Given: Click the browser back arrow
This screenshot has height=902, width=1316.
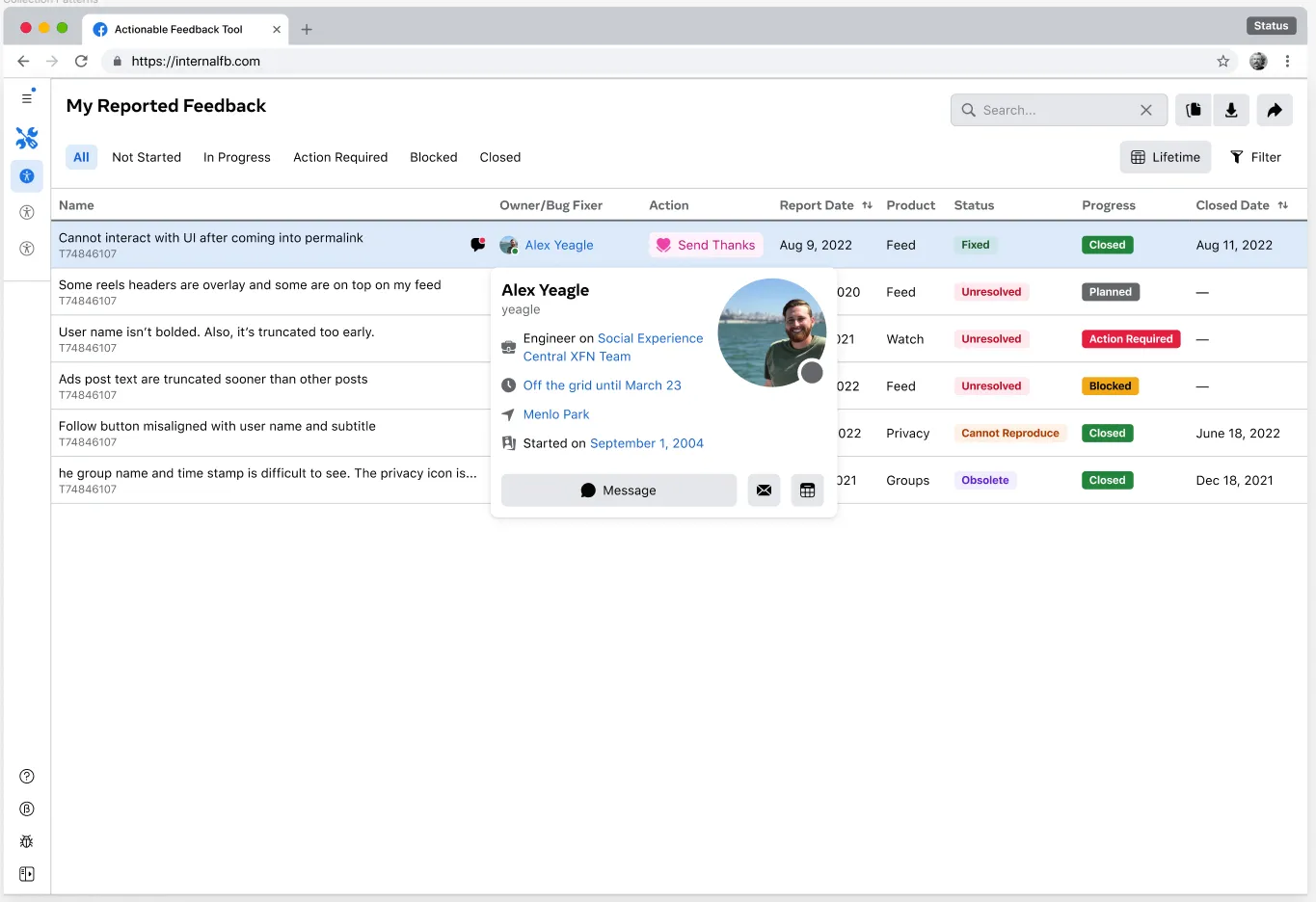Looking at the screenshot, I should tap(23, 61).
